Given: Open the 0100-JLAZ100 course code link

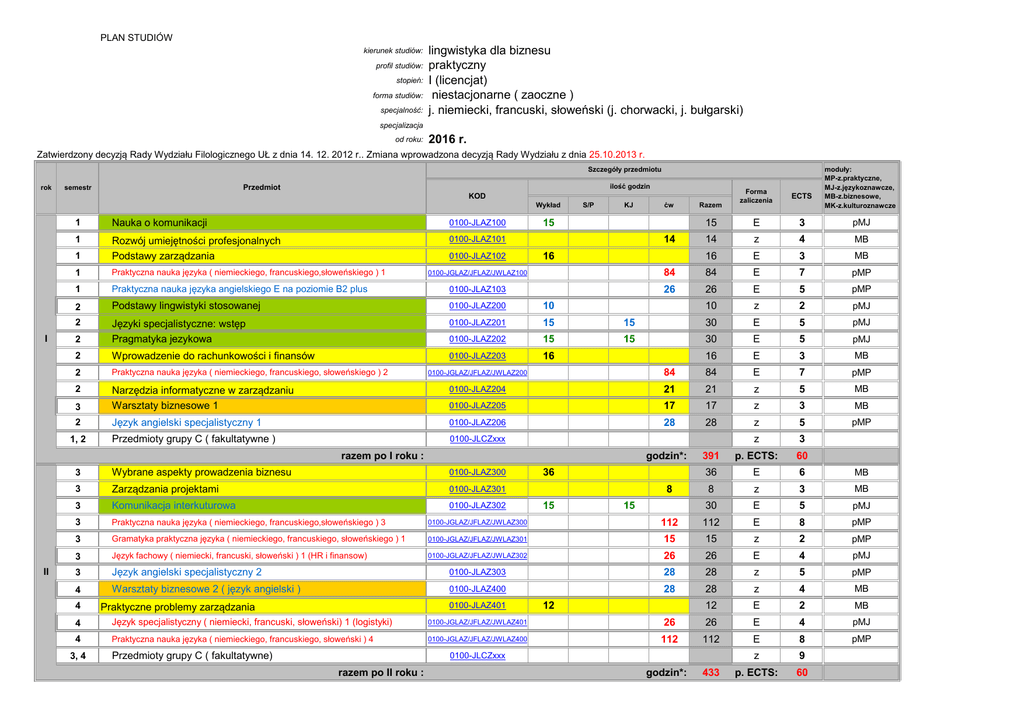Looking at the screenshot, I should click(477, 223).
